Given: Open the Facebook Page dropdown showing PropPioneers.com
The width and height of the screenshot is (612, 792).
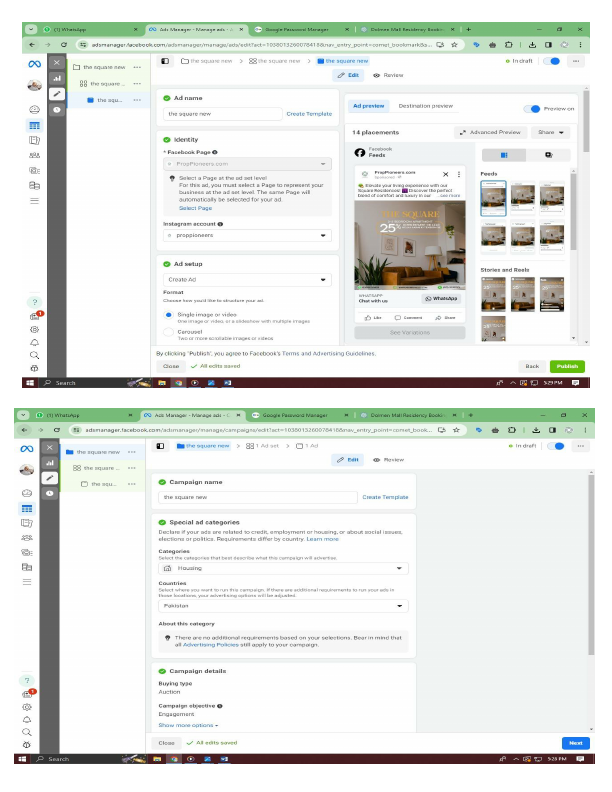Looking at the screenshot, I should point(247,164).
